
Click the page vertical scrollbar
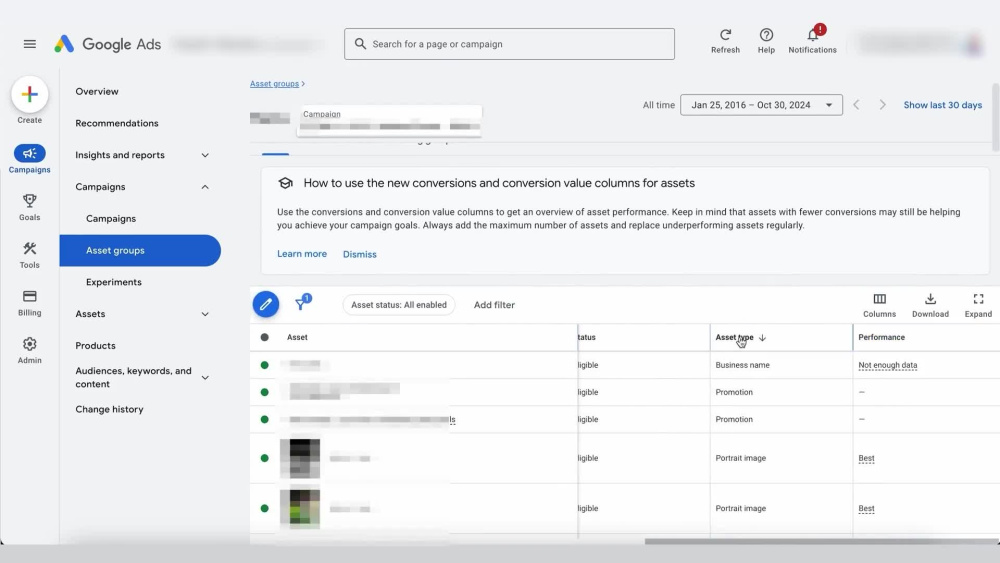tap(995, 117)
